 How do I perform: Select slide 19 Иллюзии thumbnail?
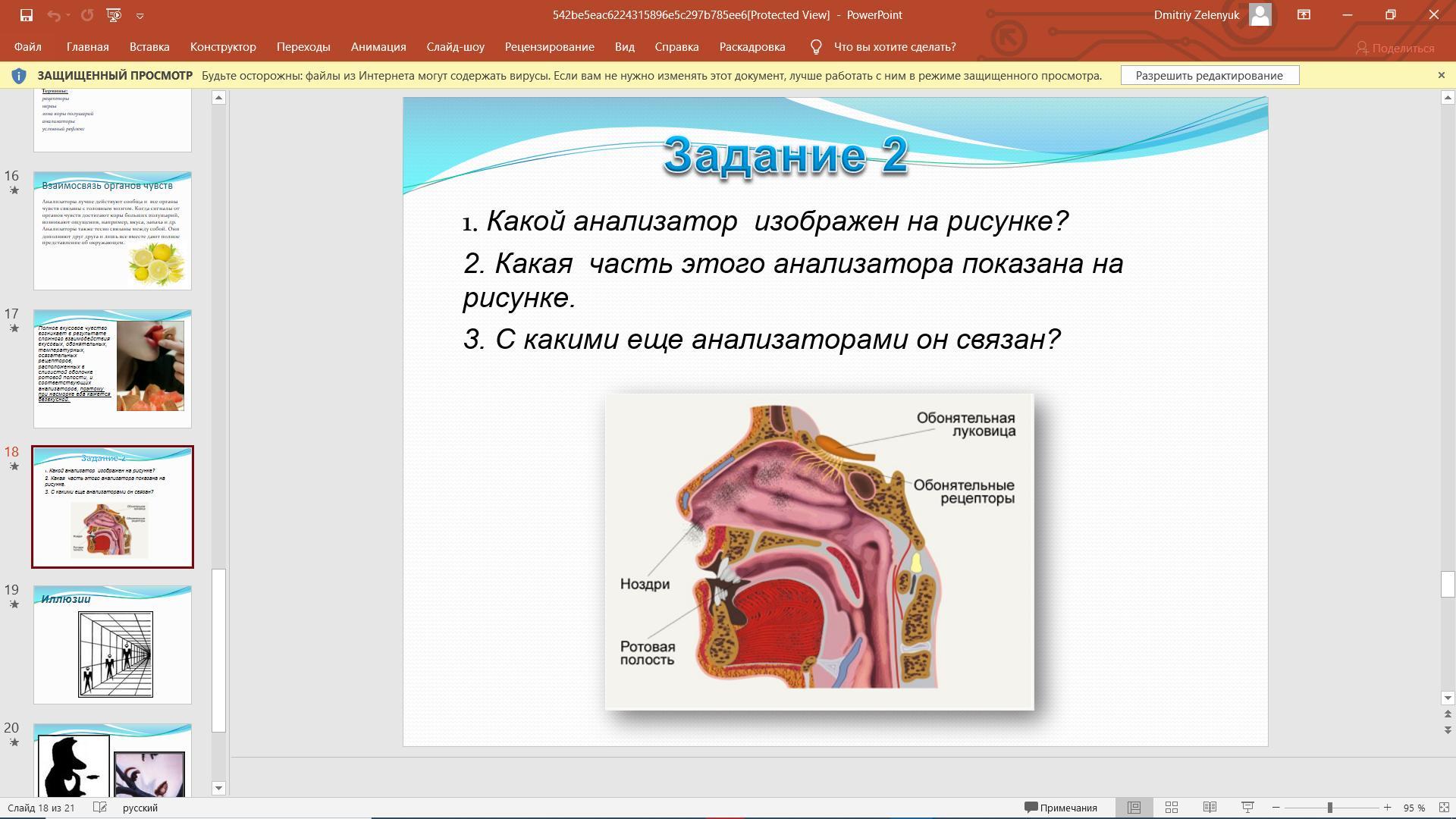pos(112,645)
